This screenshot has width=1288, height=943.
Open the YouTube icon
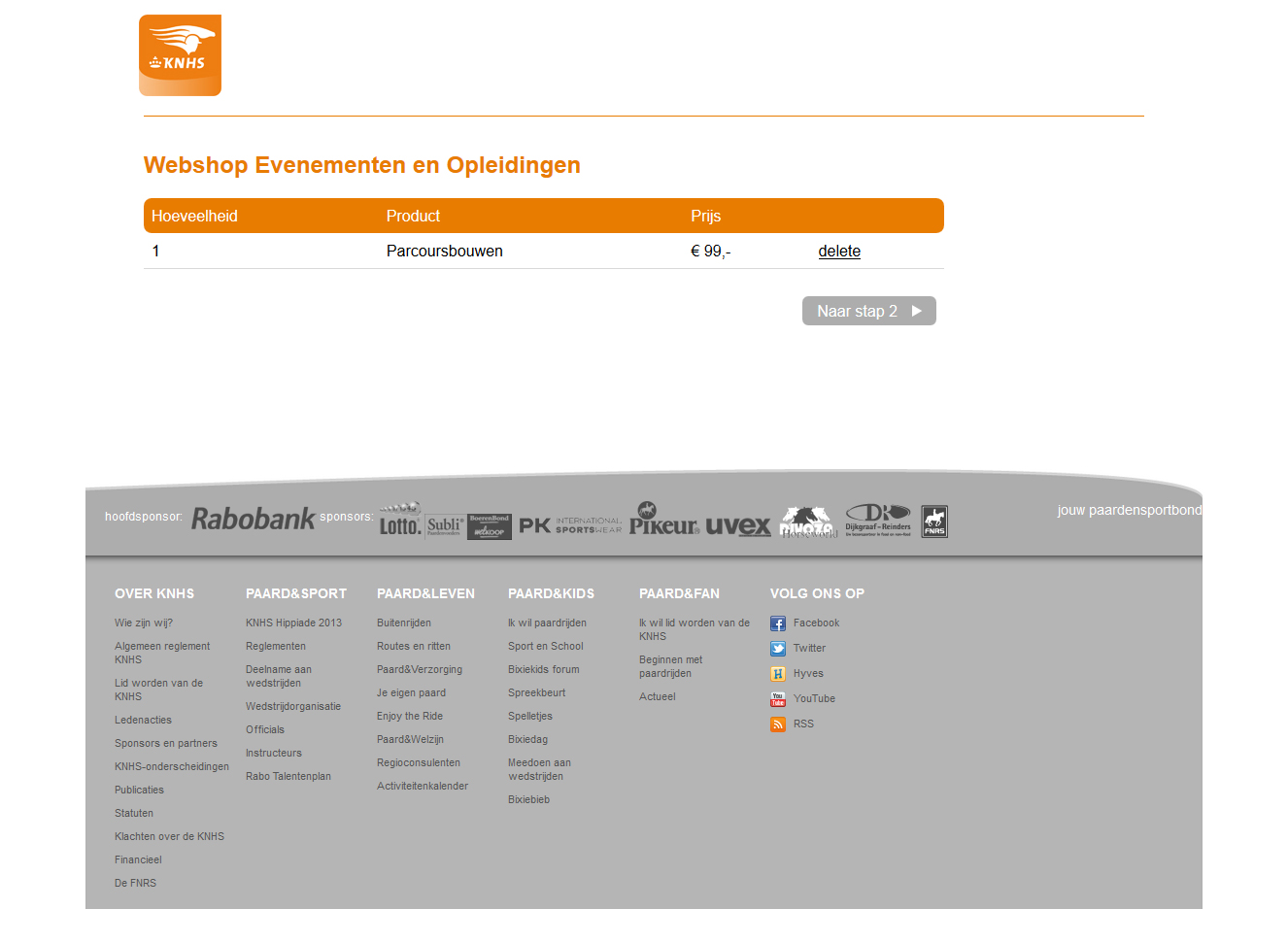coord(778,699)
